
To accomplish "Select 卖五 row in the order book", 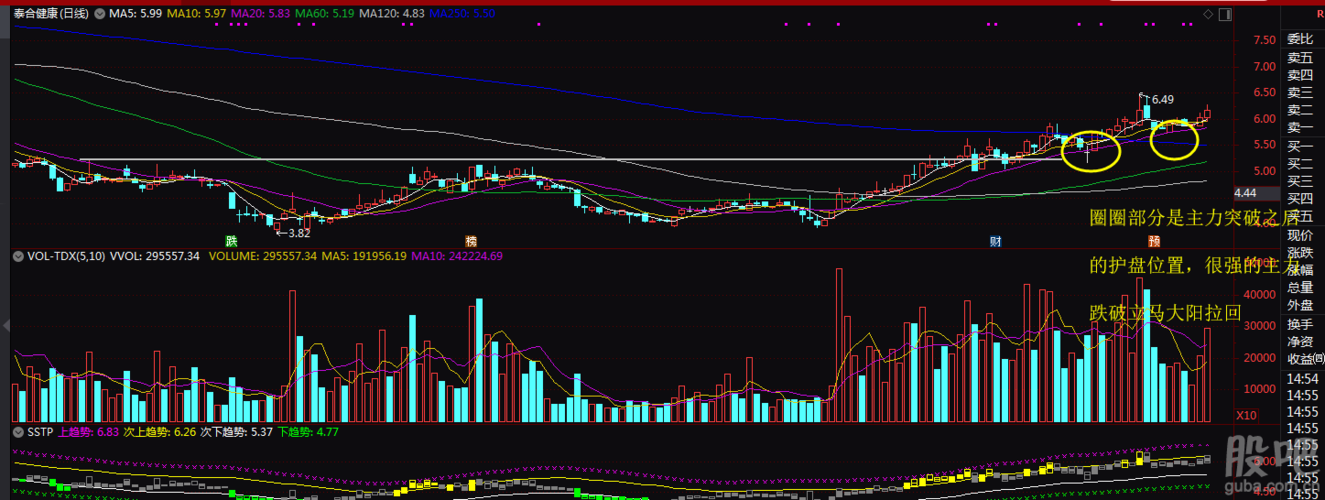I will coord(1299,57).
